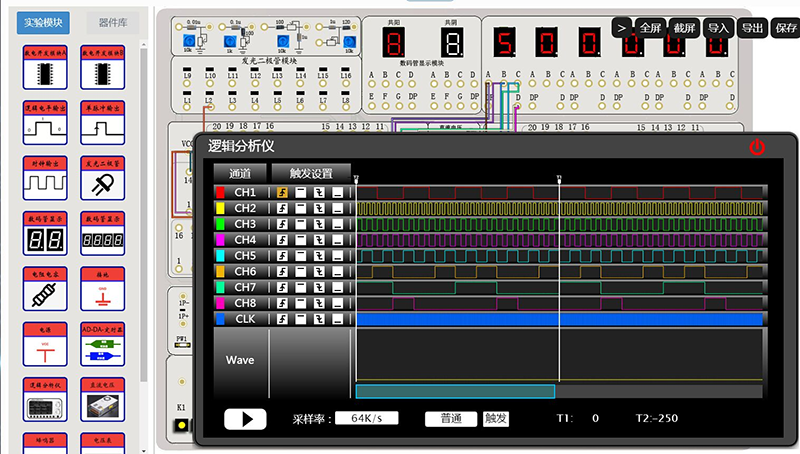Click the red CH1 color swatch
This screenshot has height=454, width=800.
tap(220, 192)
